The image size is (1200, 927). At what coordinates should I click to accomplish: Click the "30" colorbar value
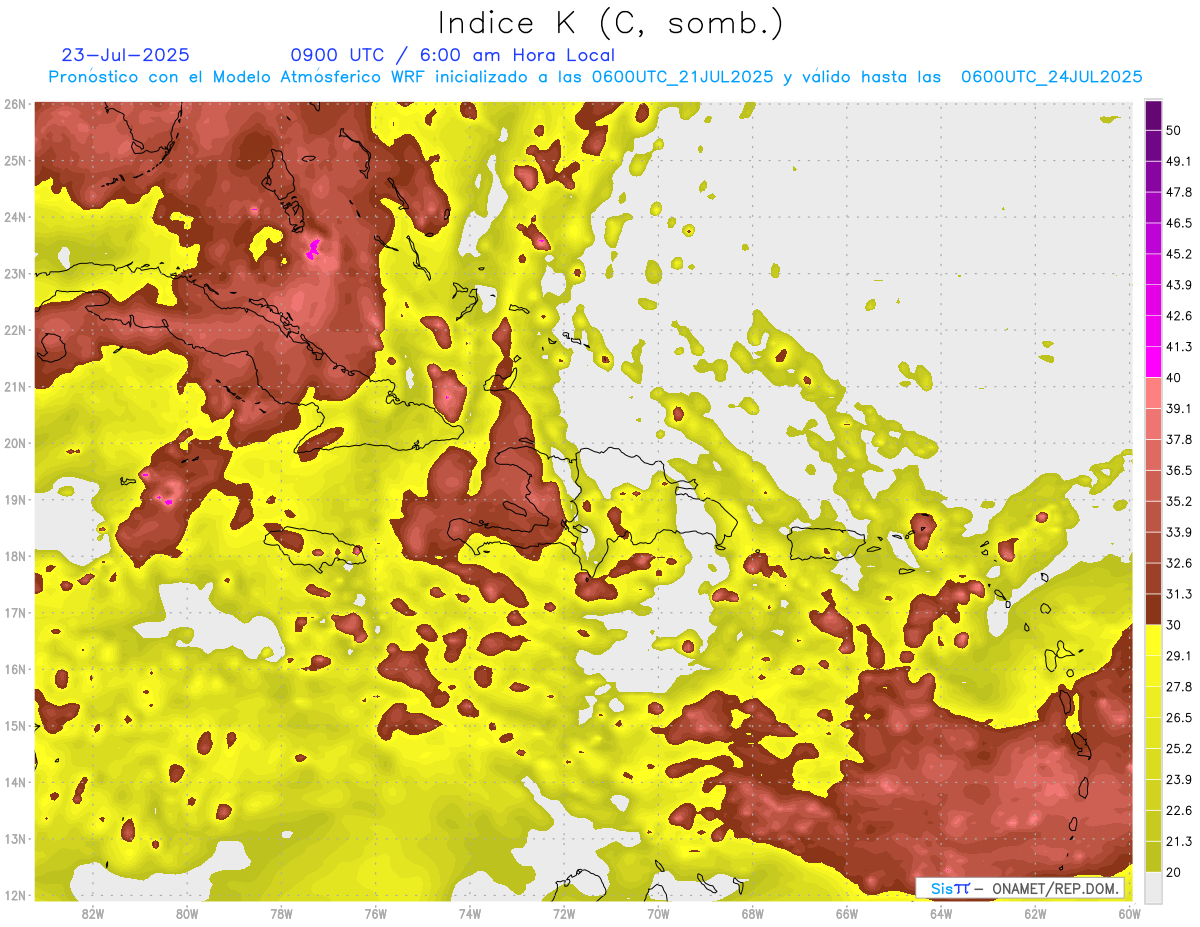[1175, 625]
